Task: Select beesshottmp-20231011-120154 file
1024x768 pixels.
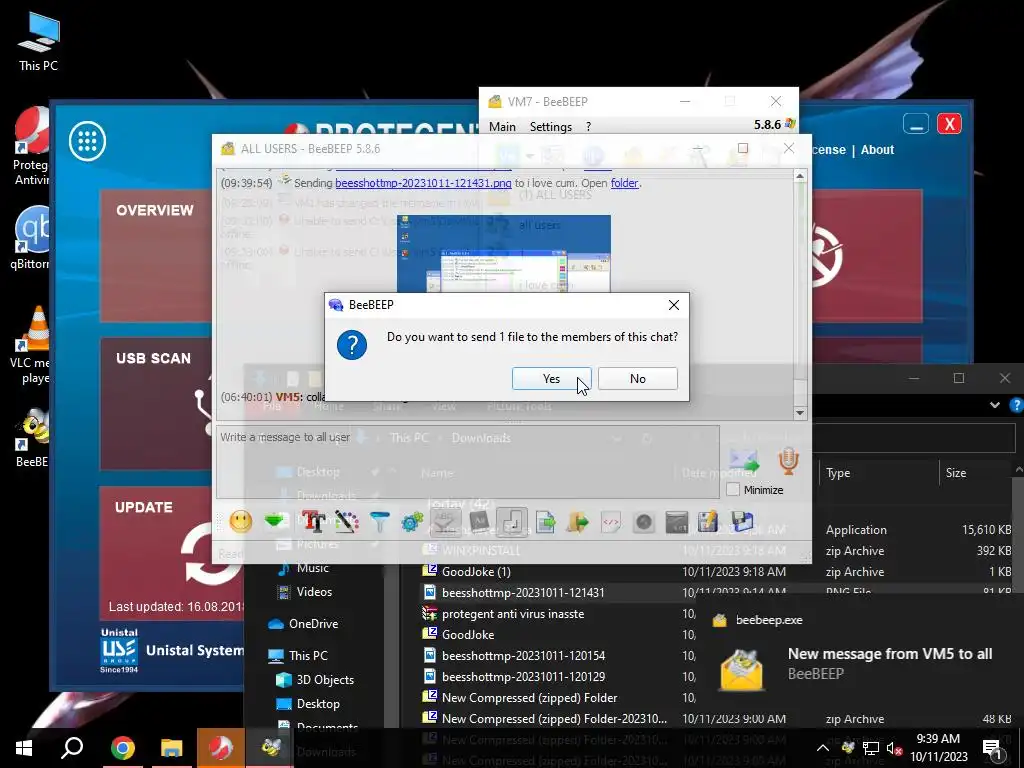Action: tap(523, 655)
